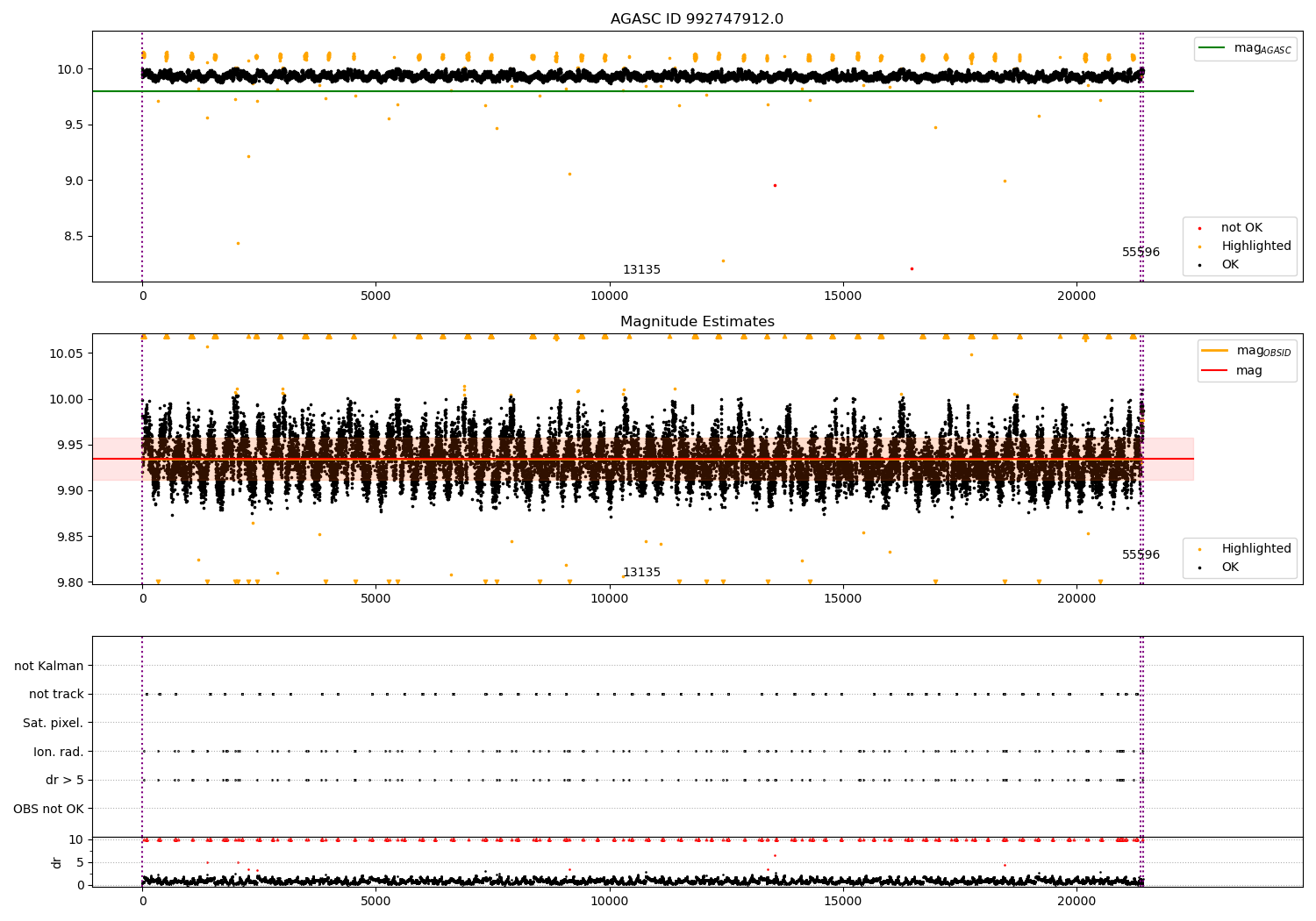Click the "9.5" y-axis tick label
1316x921 pixels.
(75, 125)
